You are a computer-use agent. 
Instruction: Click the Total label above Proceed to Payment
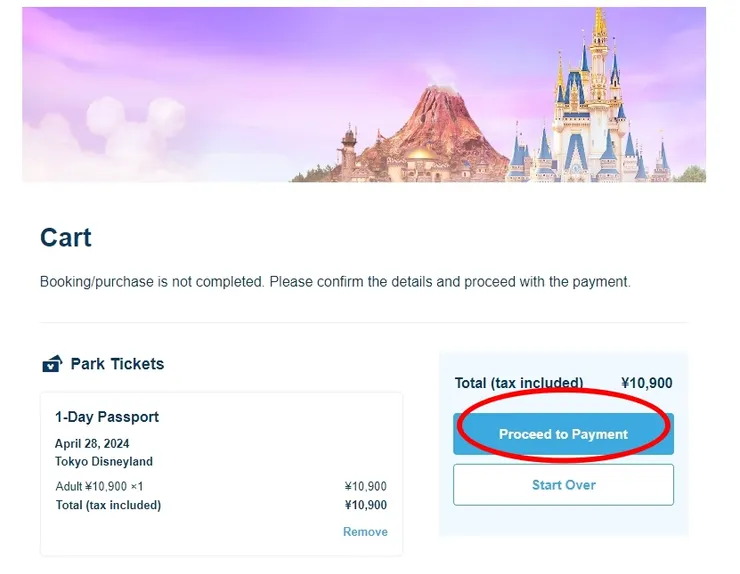click(519, 383)
